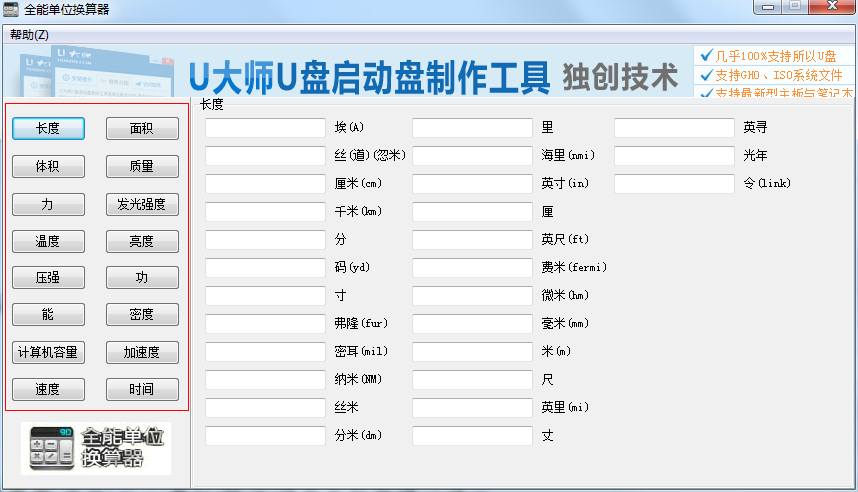Minimize the 全能单位换算器 window
The image size is (858, 492).
767,7
